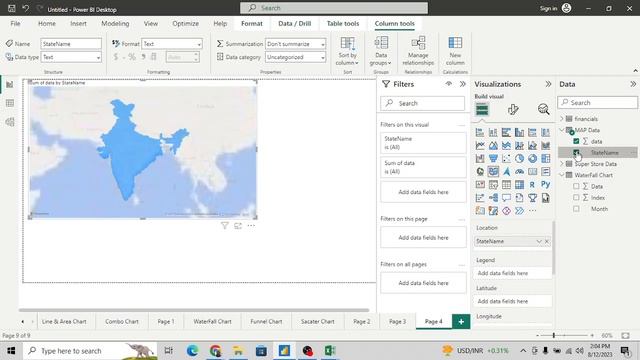Check the Data field in WaterFall Chart
Image resolution: width=640 pixels, height=360 pixels.
(576, 186)
